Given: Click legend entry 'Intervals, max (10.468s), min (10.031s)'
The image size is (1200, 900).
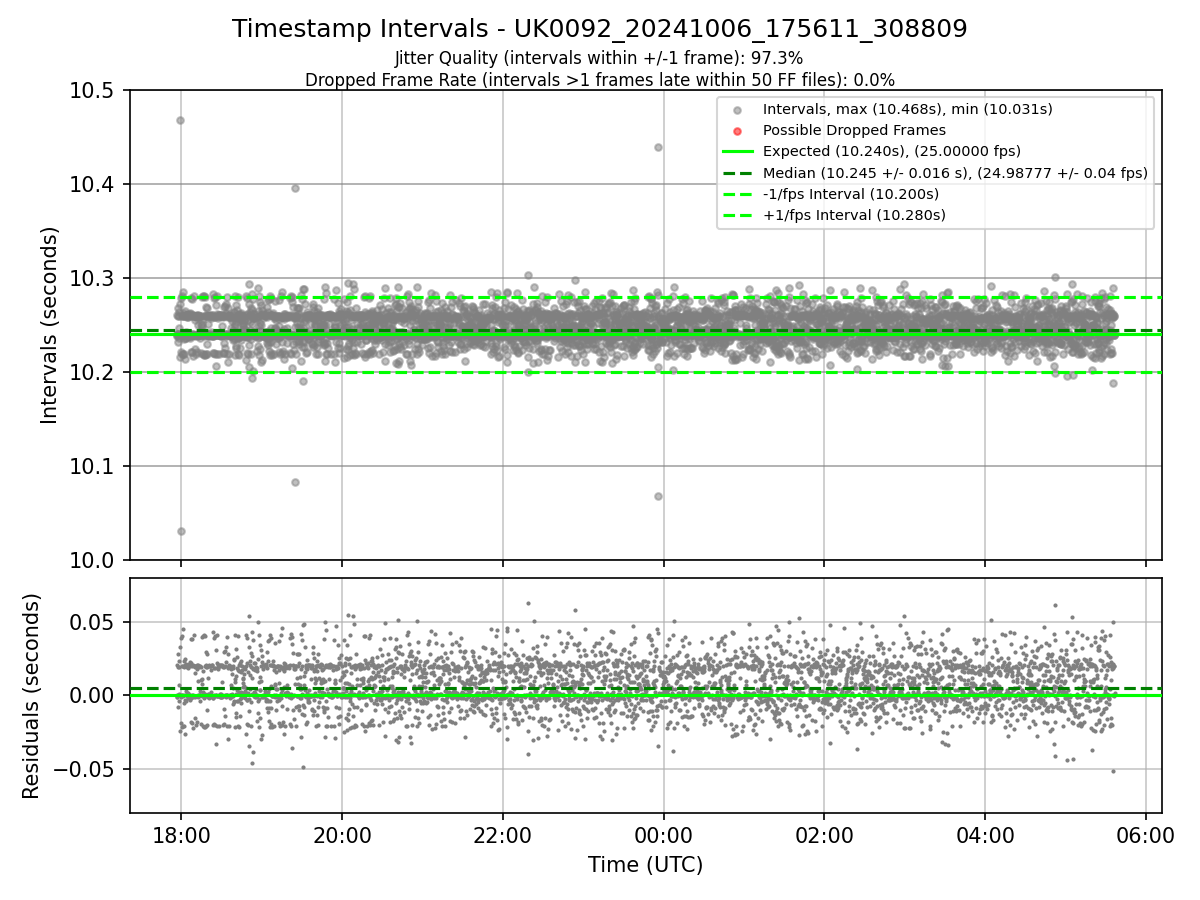Looking at the screenshot, I should (x=907, y=109).
